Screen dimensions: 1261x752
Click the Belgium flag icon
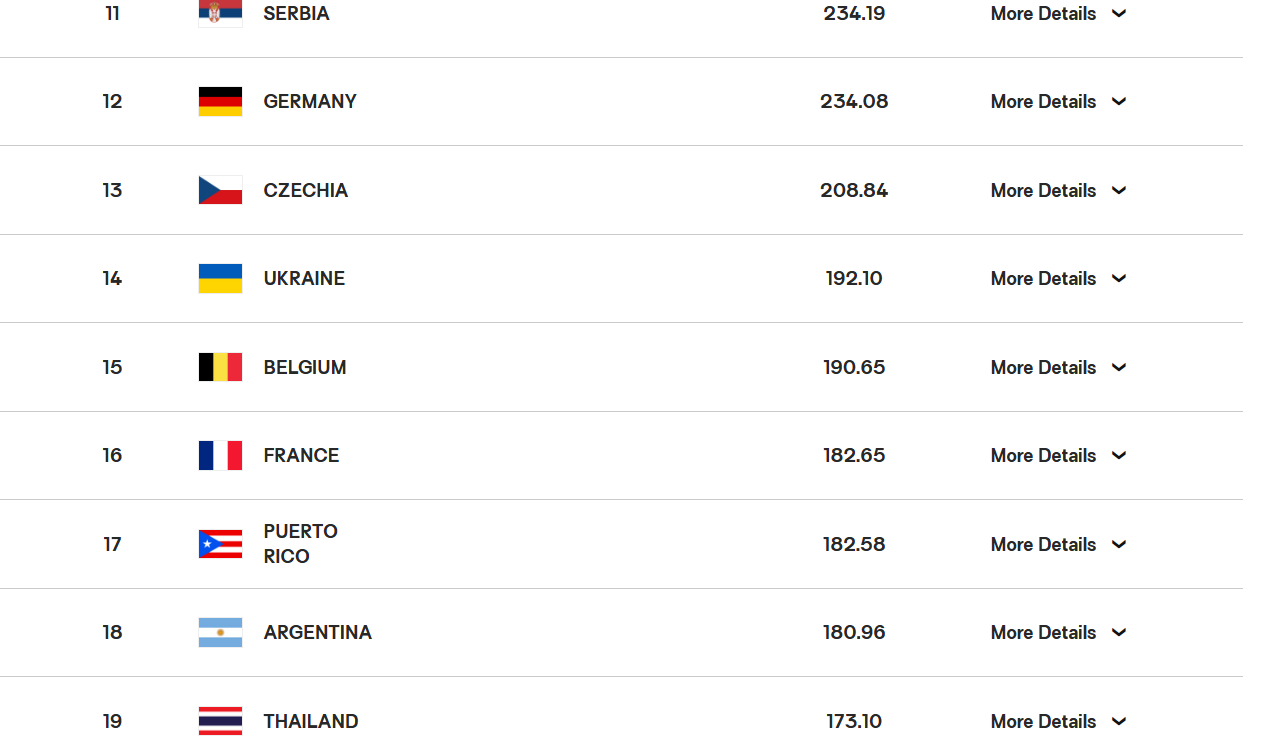point(220,367)
